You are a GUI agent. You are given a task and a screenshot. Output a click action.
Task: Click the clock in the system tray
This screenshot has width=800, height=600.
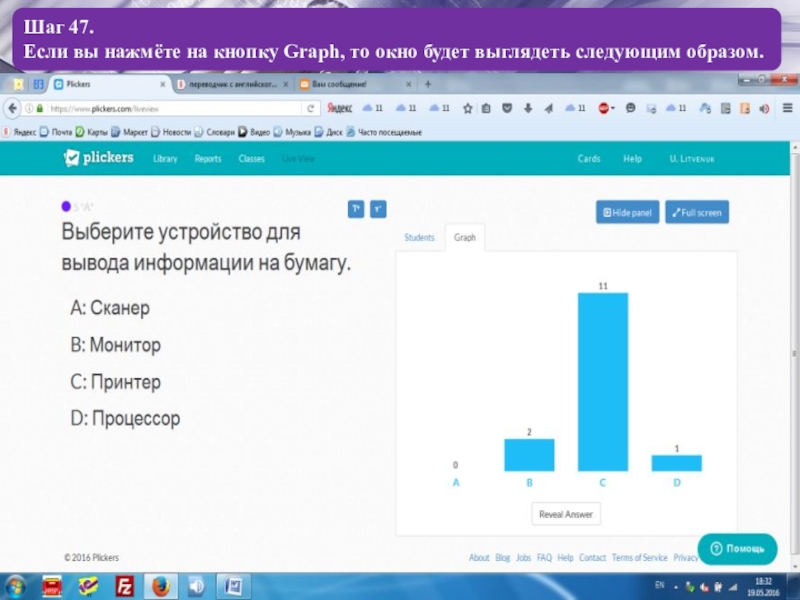(763, 587)
